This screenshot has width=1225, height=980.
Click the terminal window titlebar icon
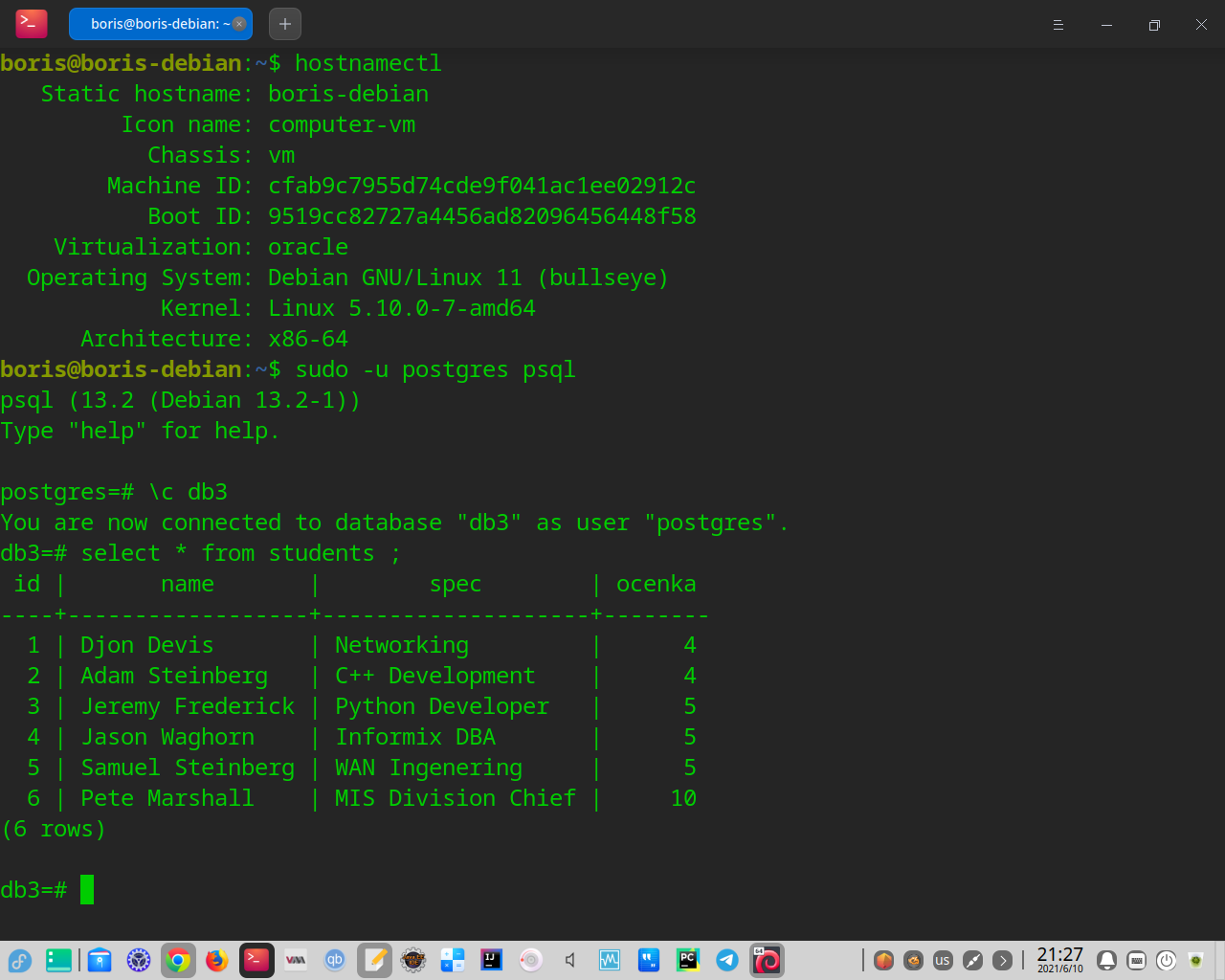coord(28,24)
